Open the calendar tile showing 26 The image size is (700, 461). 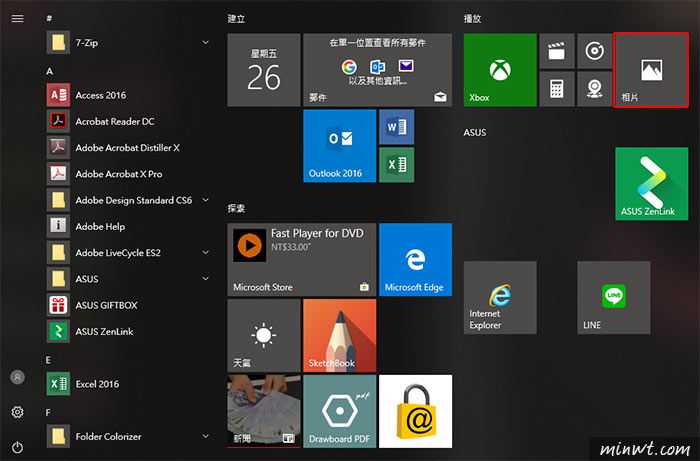264,70
